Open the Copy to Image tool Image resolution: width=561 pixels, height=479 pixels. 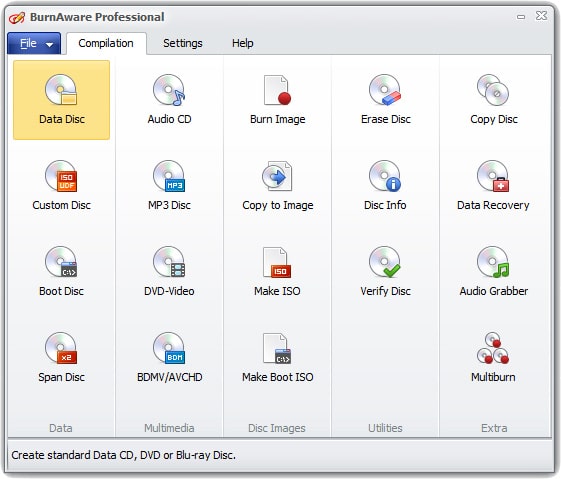pos(277,186)
